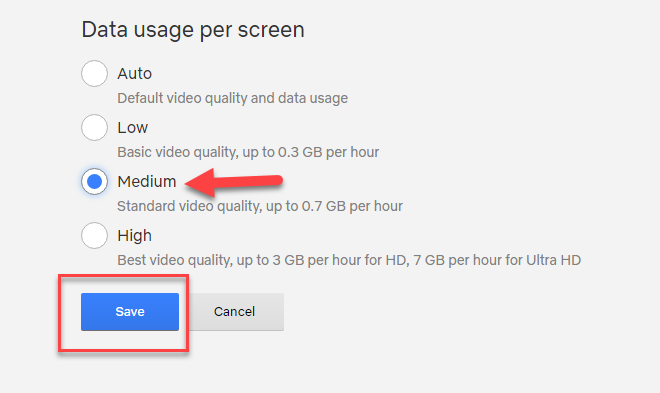Click the '3 GB per hour for HD' text

coord(340,260)
